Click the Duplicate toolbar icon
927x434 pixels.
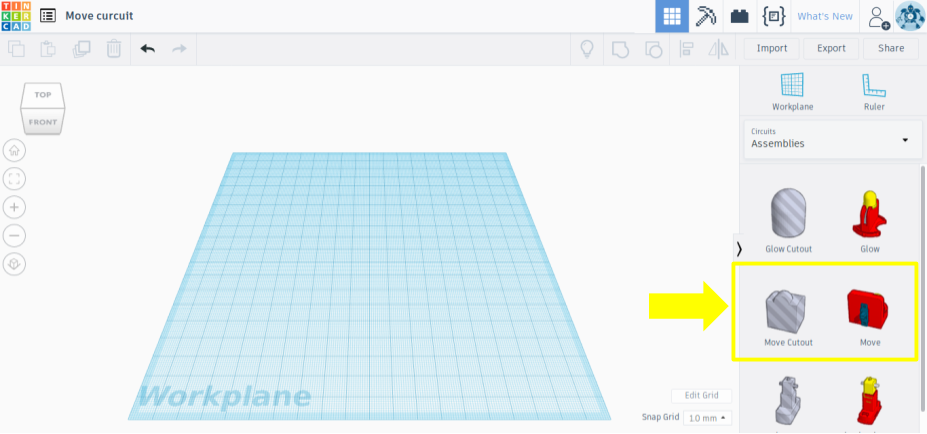click(x=81, y=48)
